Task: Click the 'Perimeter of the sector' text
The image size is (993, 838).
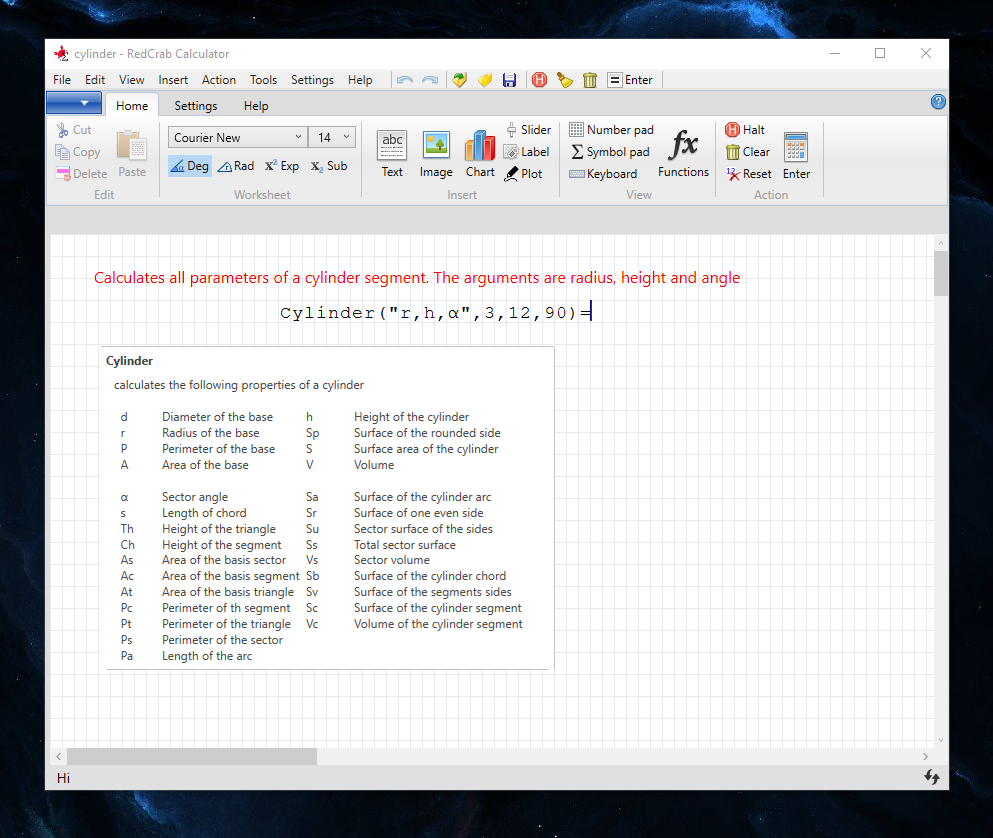Action: click(x=222, y=640)
